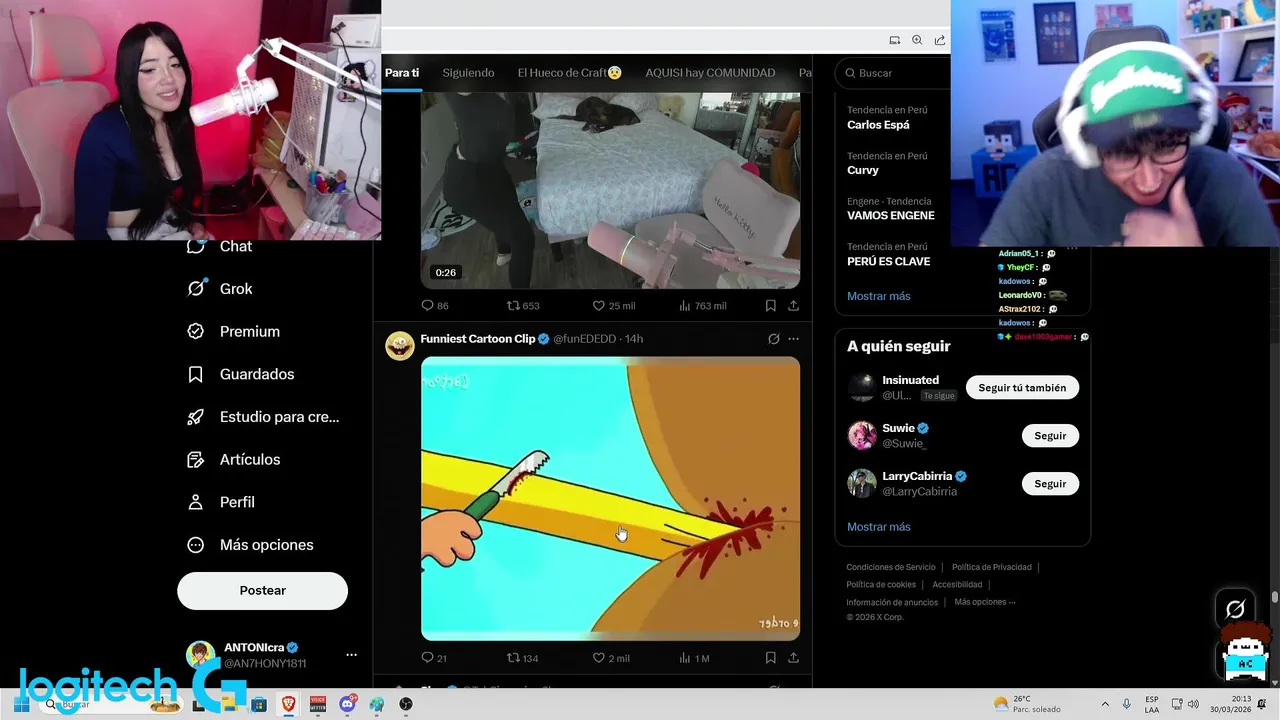Screen dimensions: 1280x720
Task: Open Accesibilidad footer link
Action: (x=957, y=585)
